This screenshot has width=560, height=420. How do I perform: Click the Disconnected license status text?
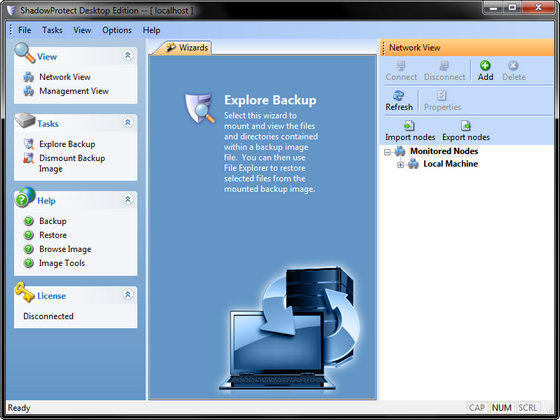48,316
